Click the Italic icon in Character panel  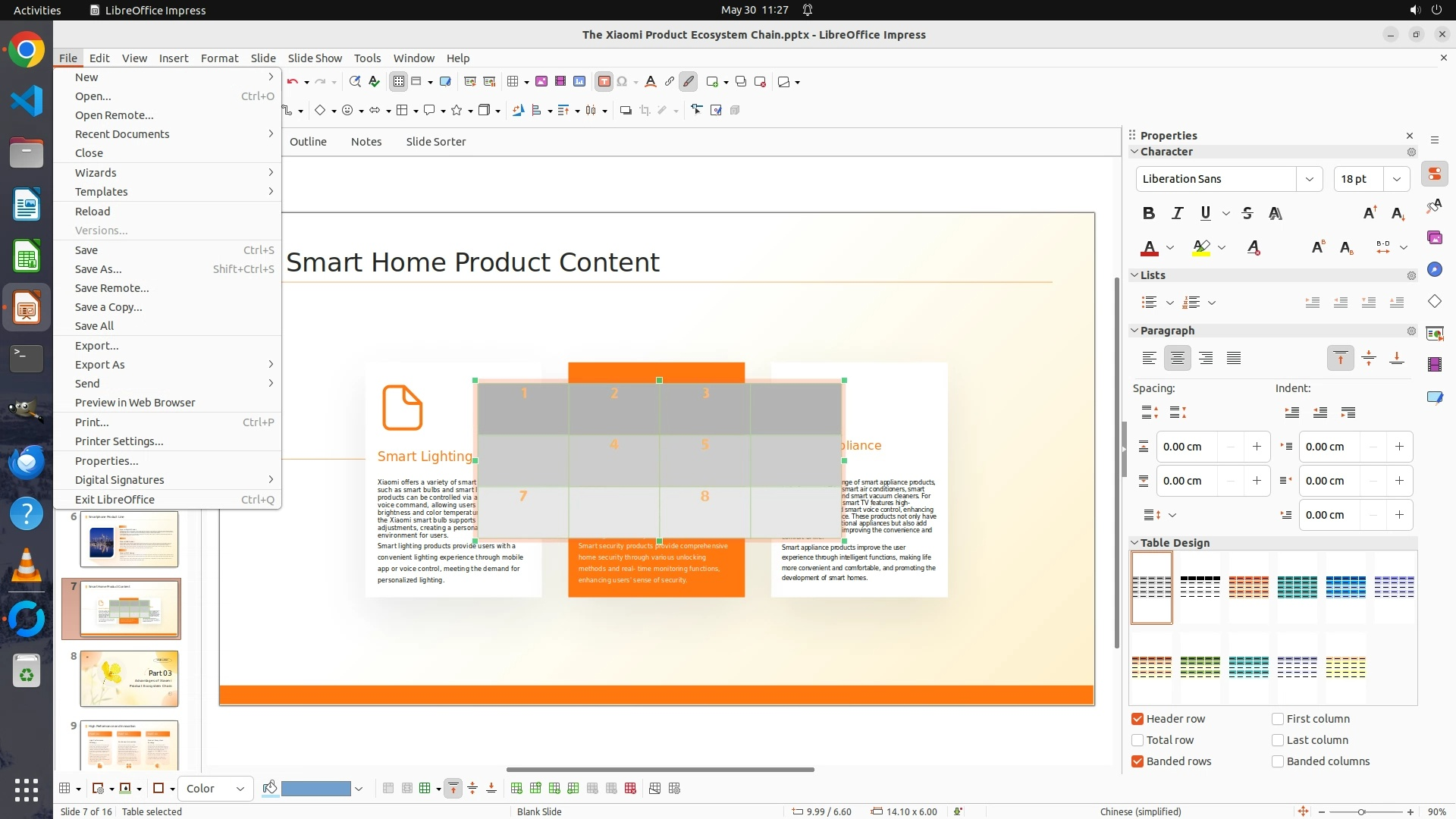(1177, 213)
